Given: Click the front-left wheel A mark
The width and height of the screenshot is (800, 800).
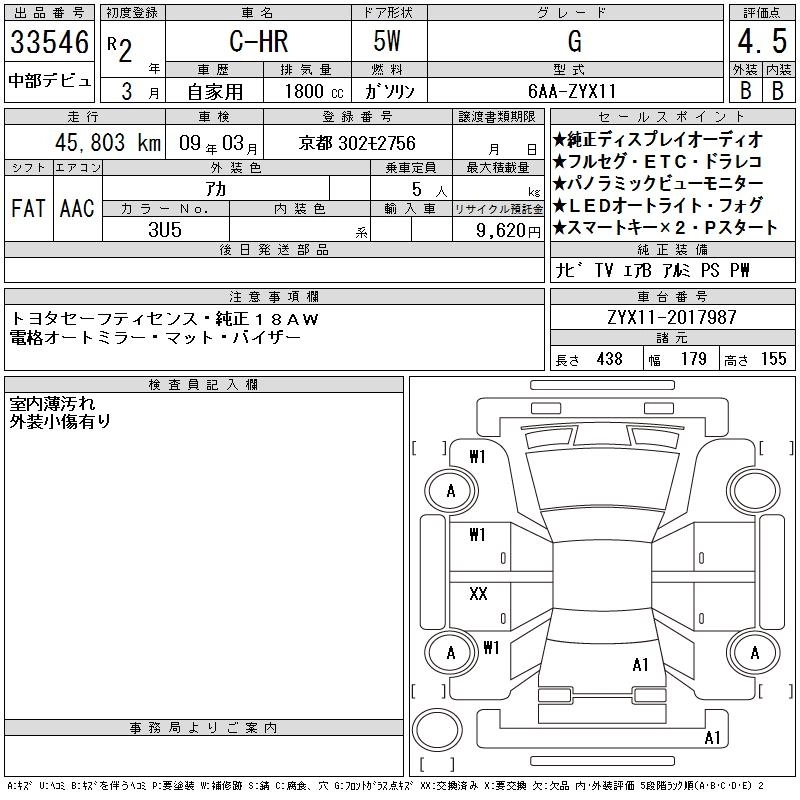Looking at the screenshot, I should (451, 491).
